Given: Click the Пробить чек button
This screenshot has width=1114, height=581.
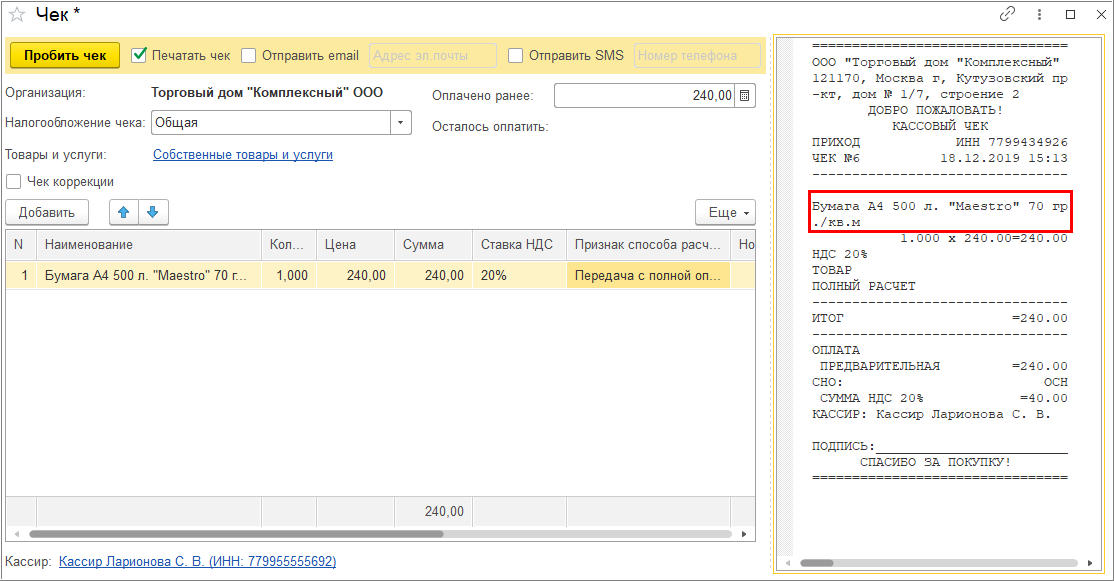Looking at the screenshot, I should tap(65, 55).
